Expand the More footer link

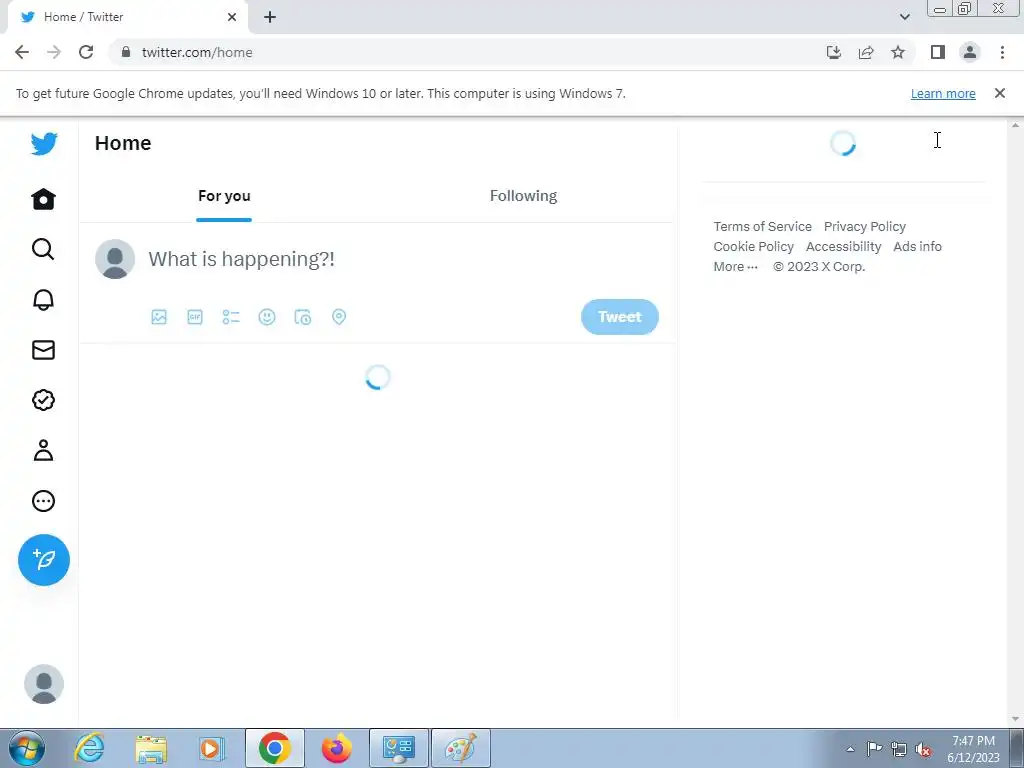tap(735, 266)
